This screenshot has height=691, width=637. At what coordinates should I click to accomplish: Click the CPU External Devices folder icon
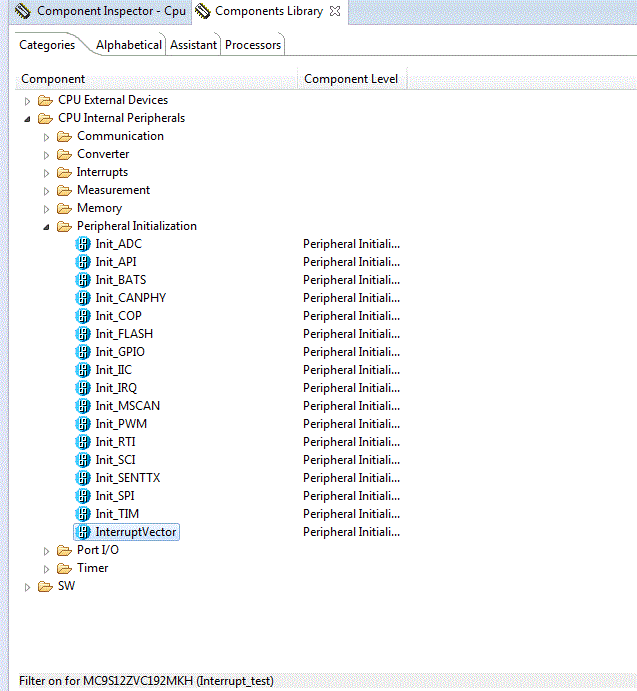tap(45, 100)
